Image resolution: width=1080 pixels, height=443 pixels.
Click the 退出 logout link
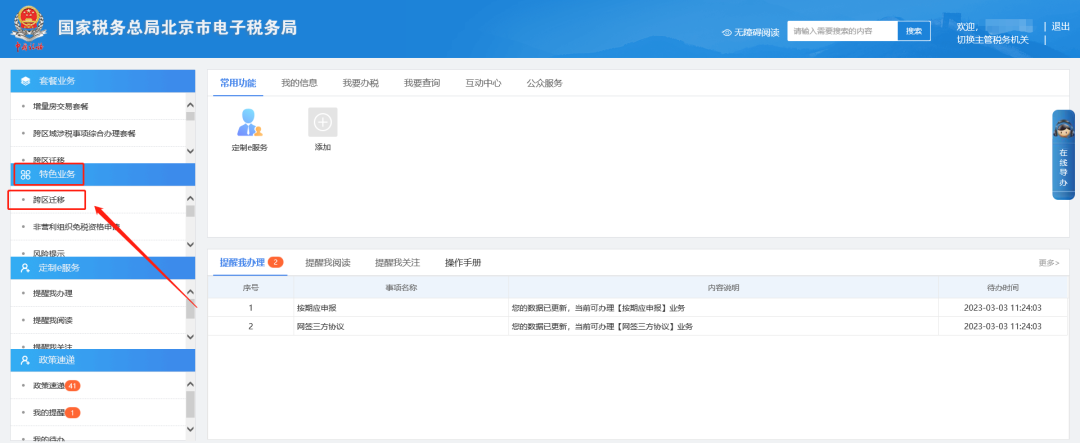click(1061, 26)
